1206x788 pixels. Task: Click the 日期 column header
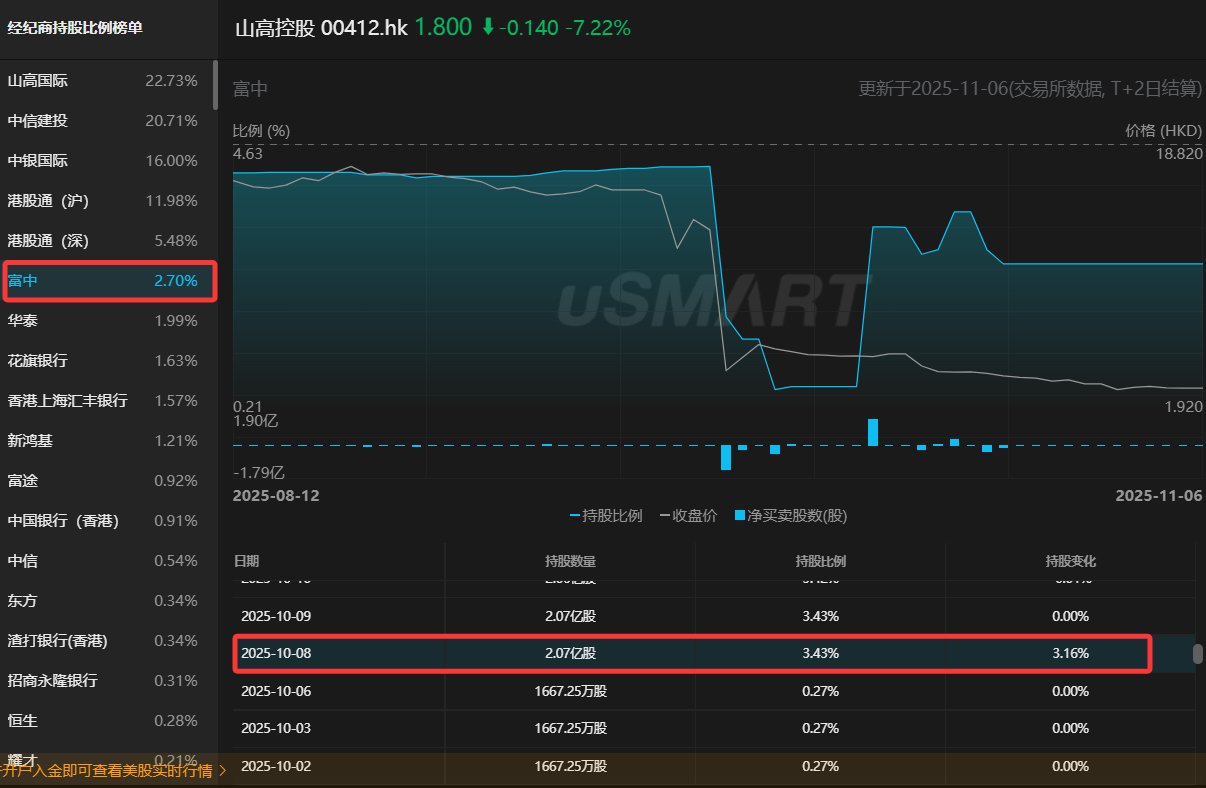point(246,562)
